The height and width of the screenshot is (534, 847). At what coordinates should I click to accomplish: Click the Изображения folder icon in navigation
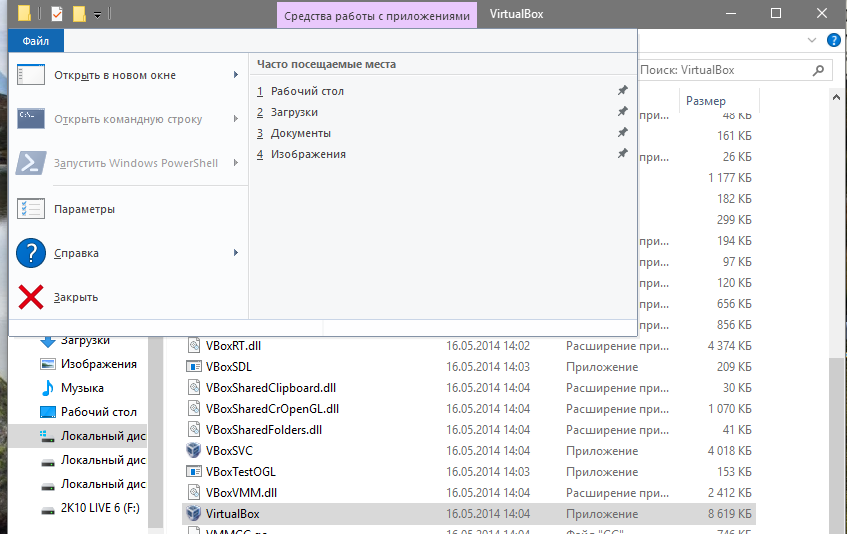pyautogui.click(x=48, y=364)
